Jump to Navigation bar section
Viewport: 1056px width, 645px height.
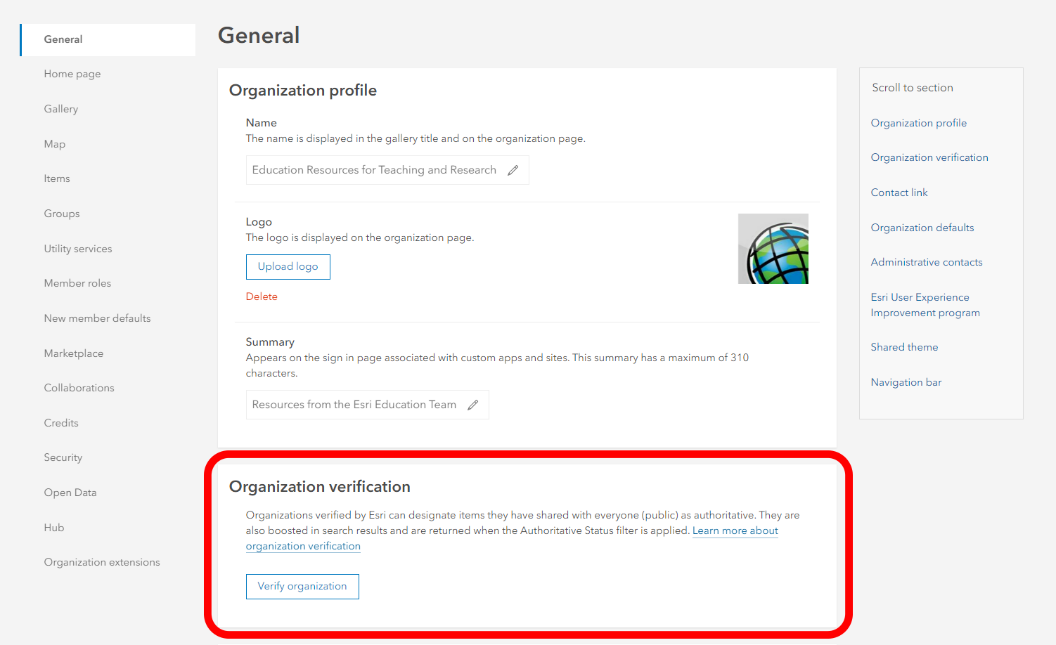point(906,382)
